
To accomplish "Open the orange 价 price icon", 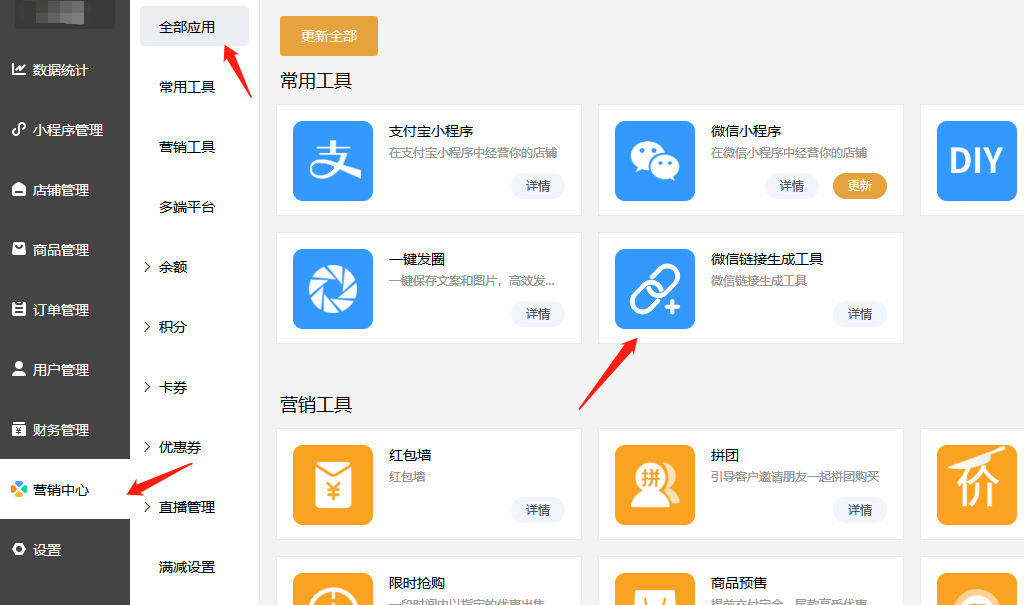I will 977,485.
